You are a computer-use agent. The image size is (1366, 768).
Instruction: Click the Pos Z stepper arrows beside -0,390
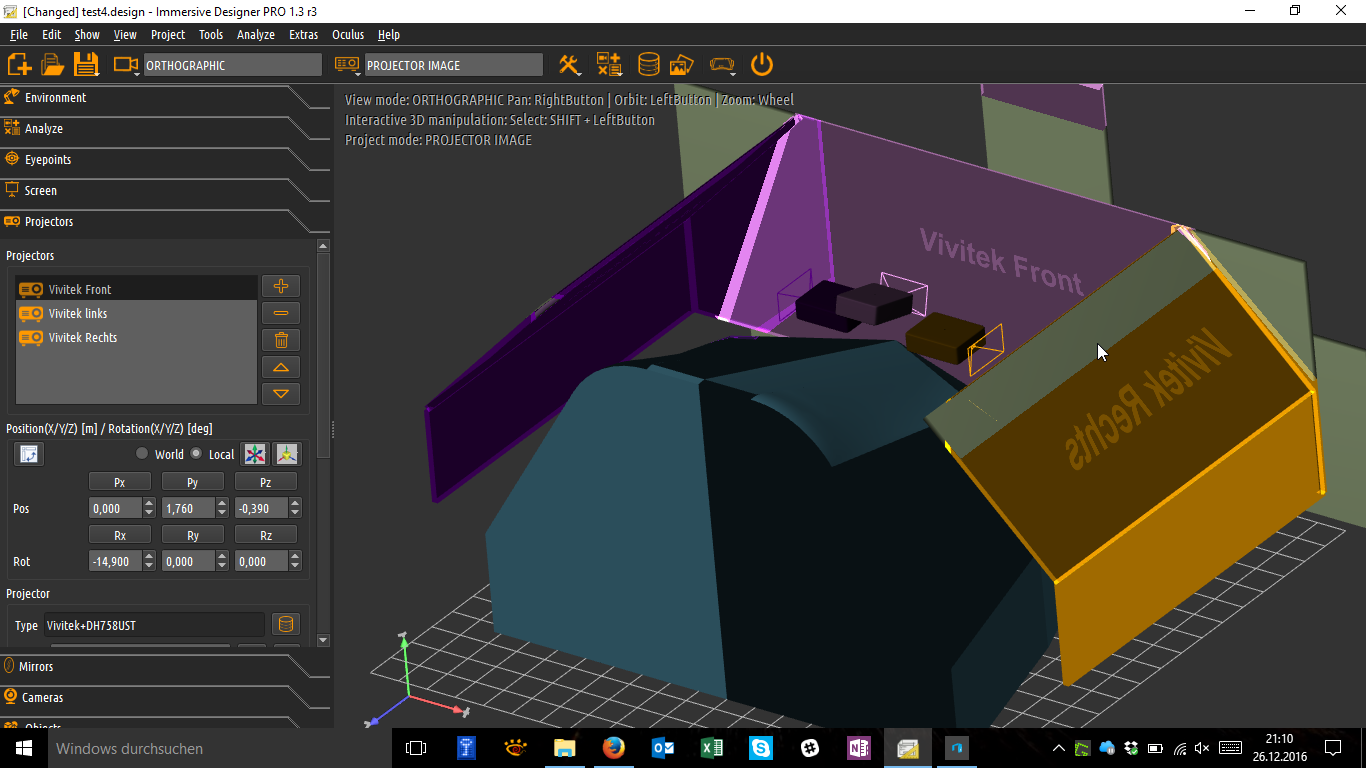(x=295, y=508)
